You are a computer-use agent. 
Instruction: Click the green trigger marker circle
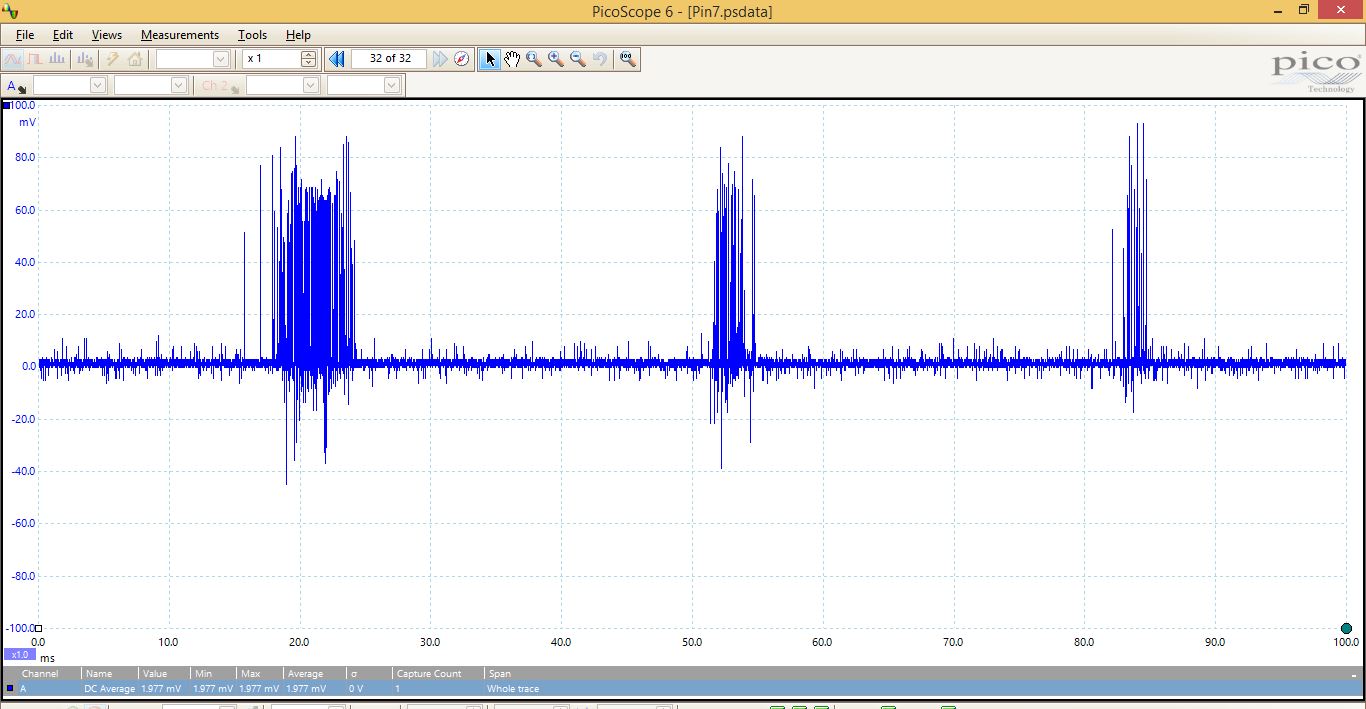pos(1346,628)
